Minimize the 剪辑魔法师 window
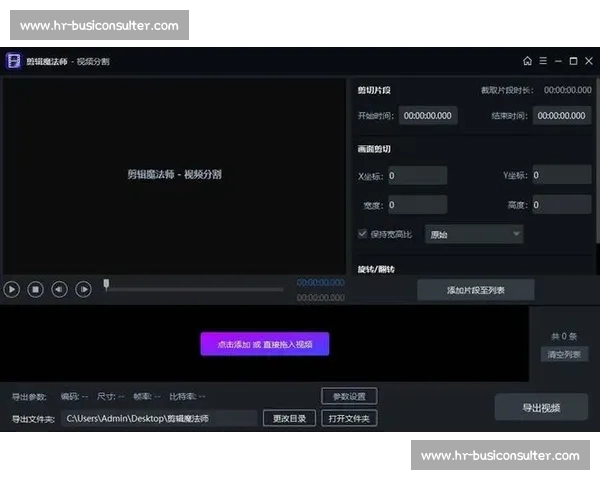Viewport: 600px width, 480px height. [x=558, y=61]
